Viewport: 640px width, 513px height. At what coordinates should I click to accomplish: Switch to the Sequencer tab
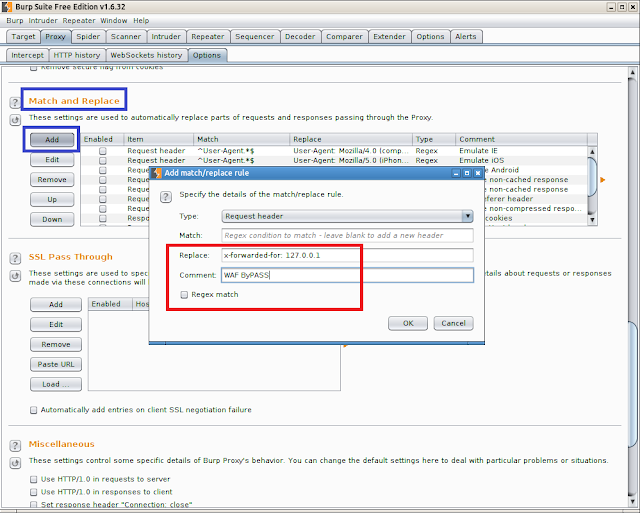[x=255, y=37]
